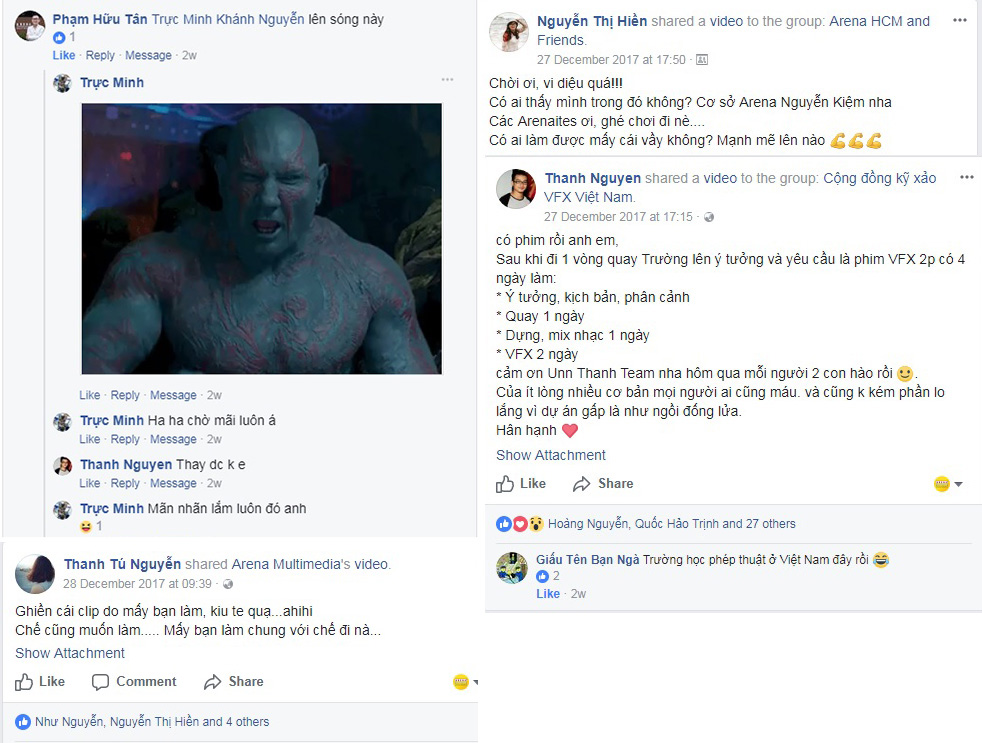This screenshot has height=743, width=982.
Task: Reply to Trực Minh's Drax image comment
Action: [125, 395]
